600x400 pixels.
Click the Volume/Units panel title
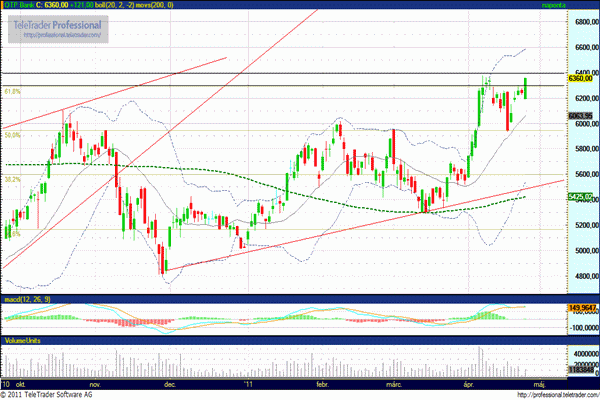tap(22, 340)
